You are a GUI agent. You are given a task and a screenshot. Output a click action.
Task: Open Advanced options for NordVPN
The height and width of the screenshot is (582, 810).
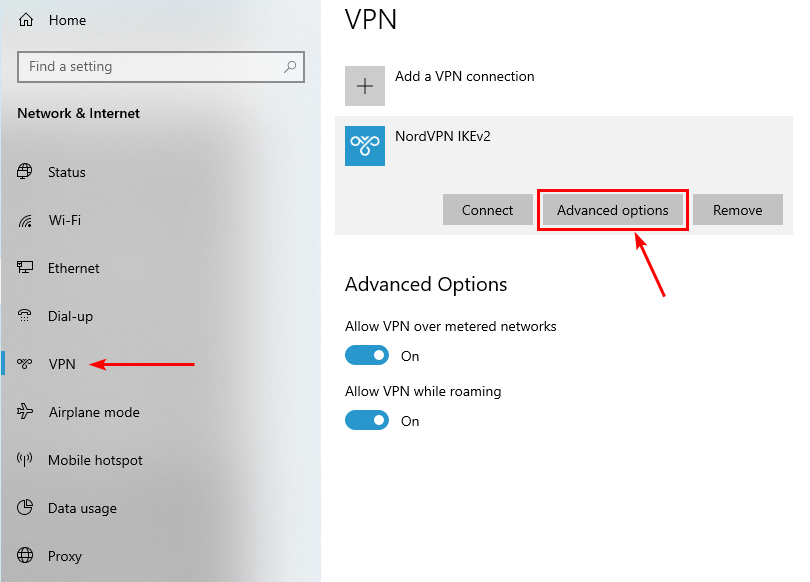click(613, 210)
